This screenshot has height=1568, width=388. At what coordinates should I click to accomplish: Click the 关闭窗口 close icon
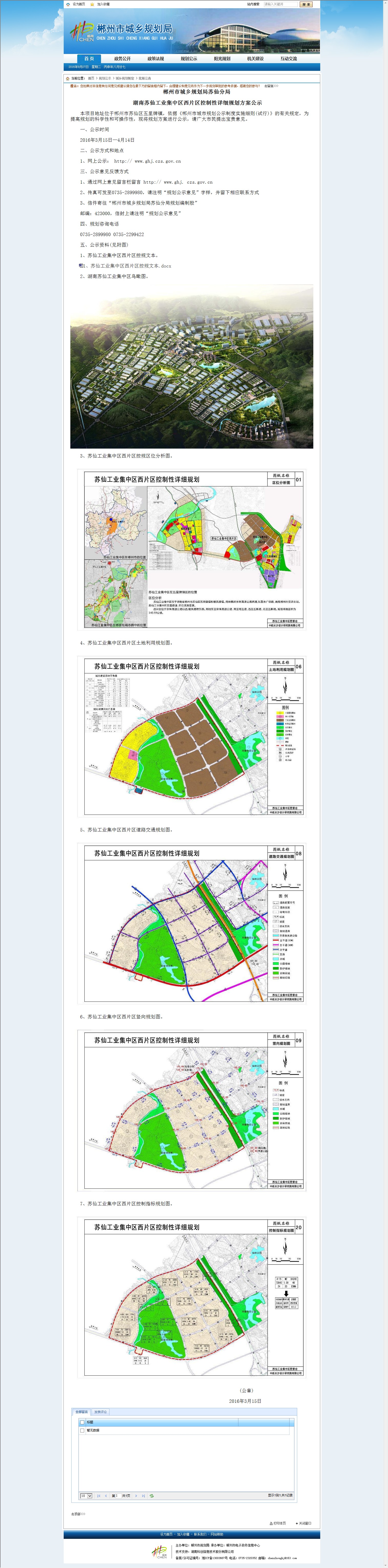pos(297,1523)
